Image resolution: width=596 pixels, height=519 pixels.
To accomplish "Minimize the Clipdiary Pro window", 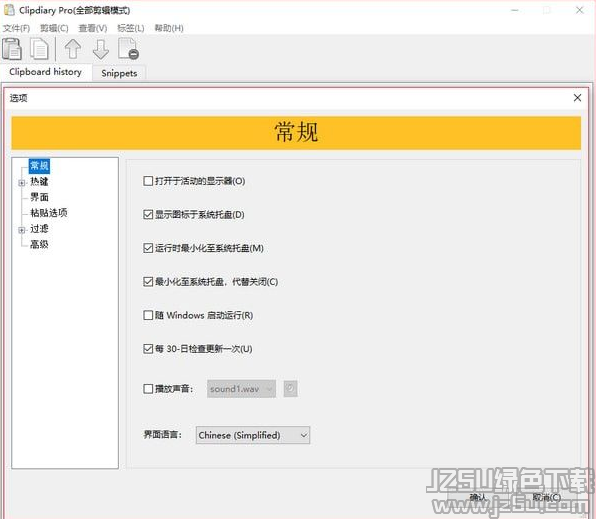I will point(515,10).
